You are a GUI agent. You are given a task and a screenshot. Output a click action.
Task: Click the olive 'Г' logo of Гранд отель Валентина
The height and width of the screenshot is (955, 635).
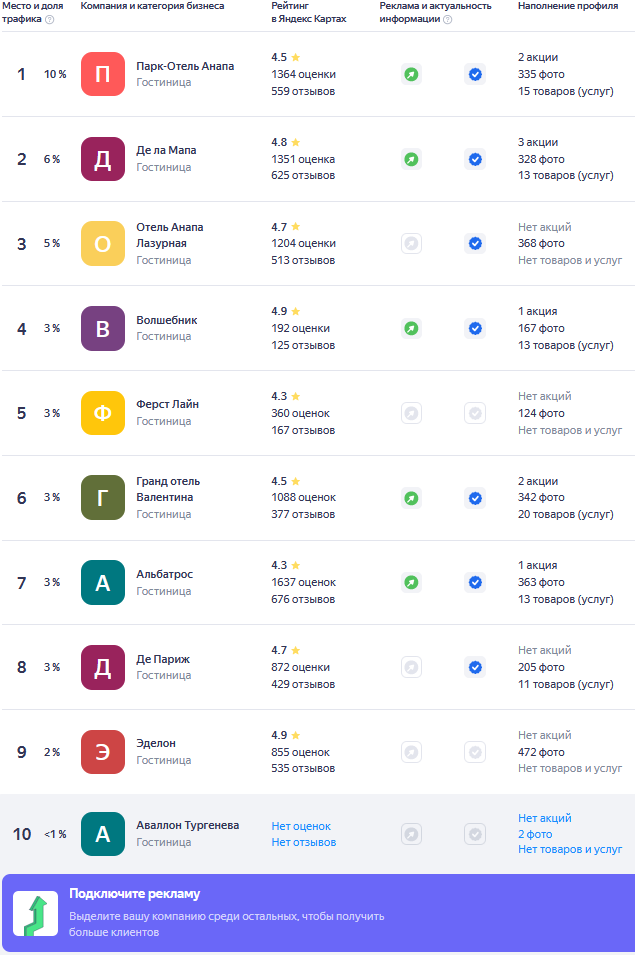103,498
